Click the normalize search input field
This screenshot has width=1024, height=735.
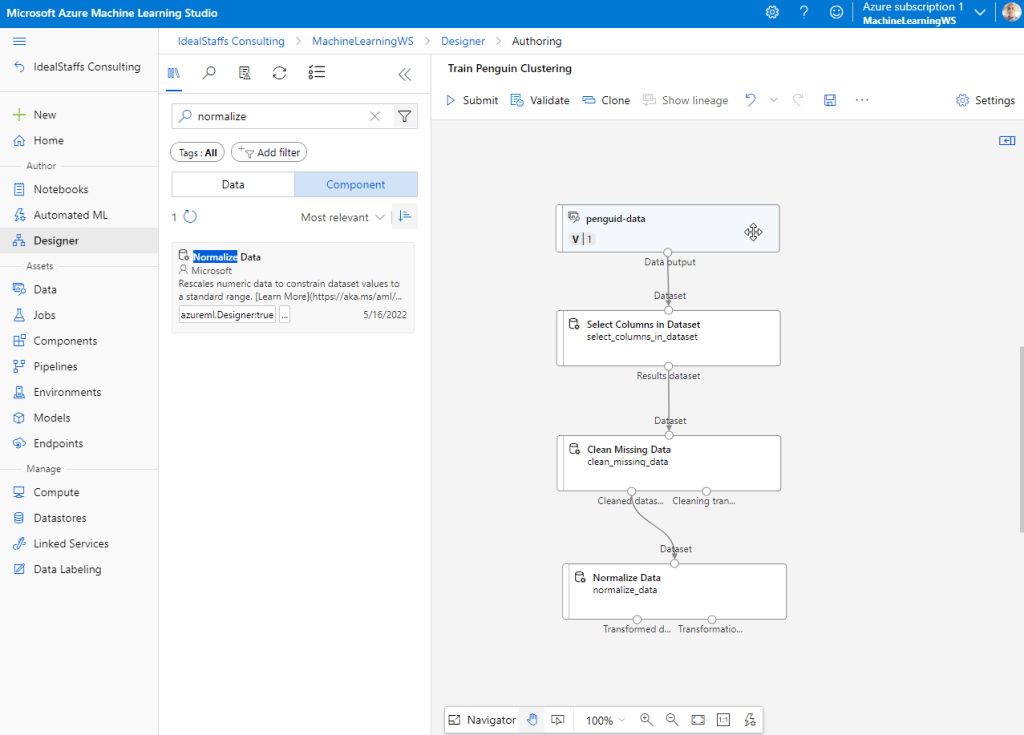pos(280,116)
